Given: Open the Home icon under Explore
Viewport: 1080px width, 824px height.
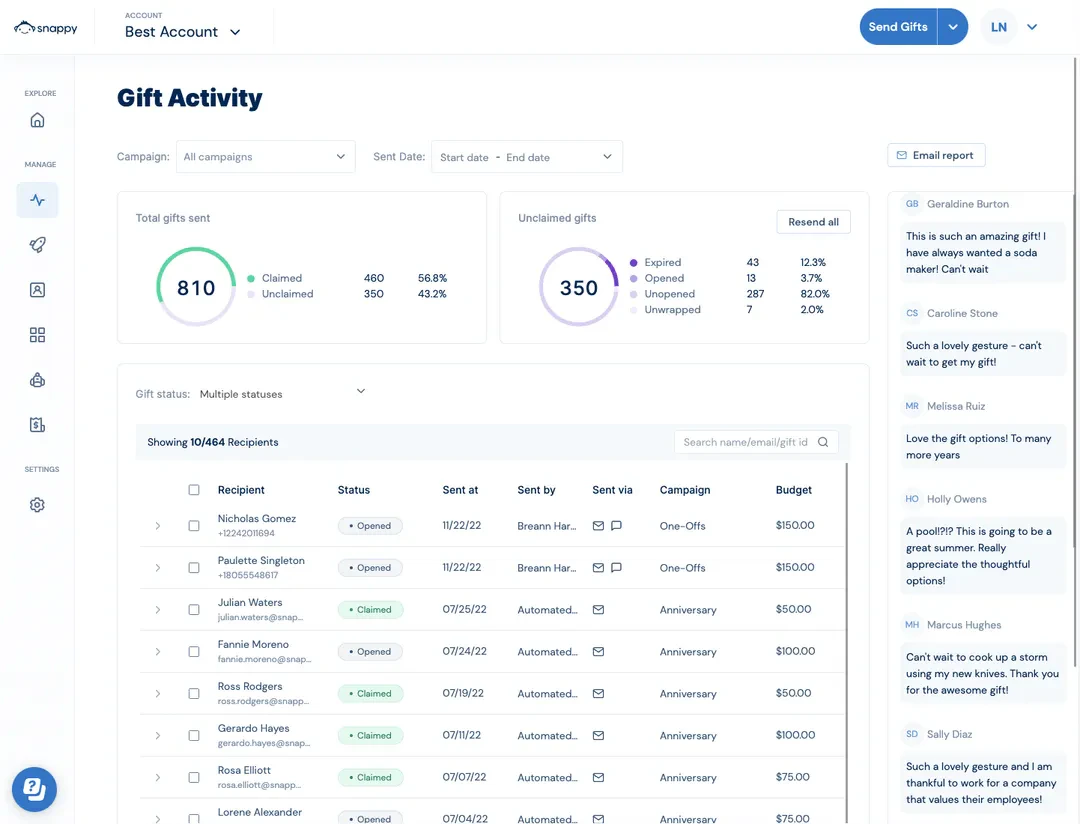Looking at the screenshot, I should [37, 121].
